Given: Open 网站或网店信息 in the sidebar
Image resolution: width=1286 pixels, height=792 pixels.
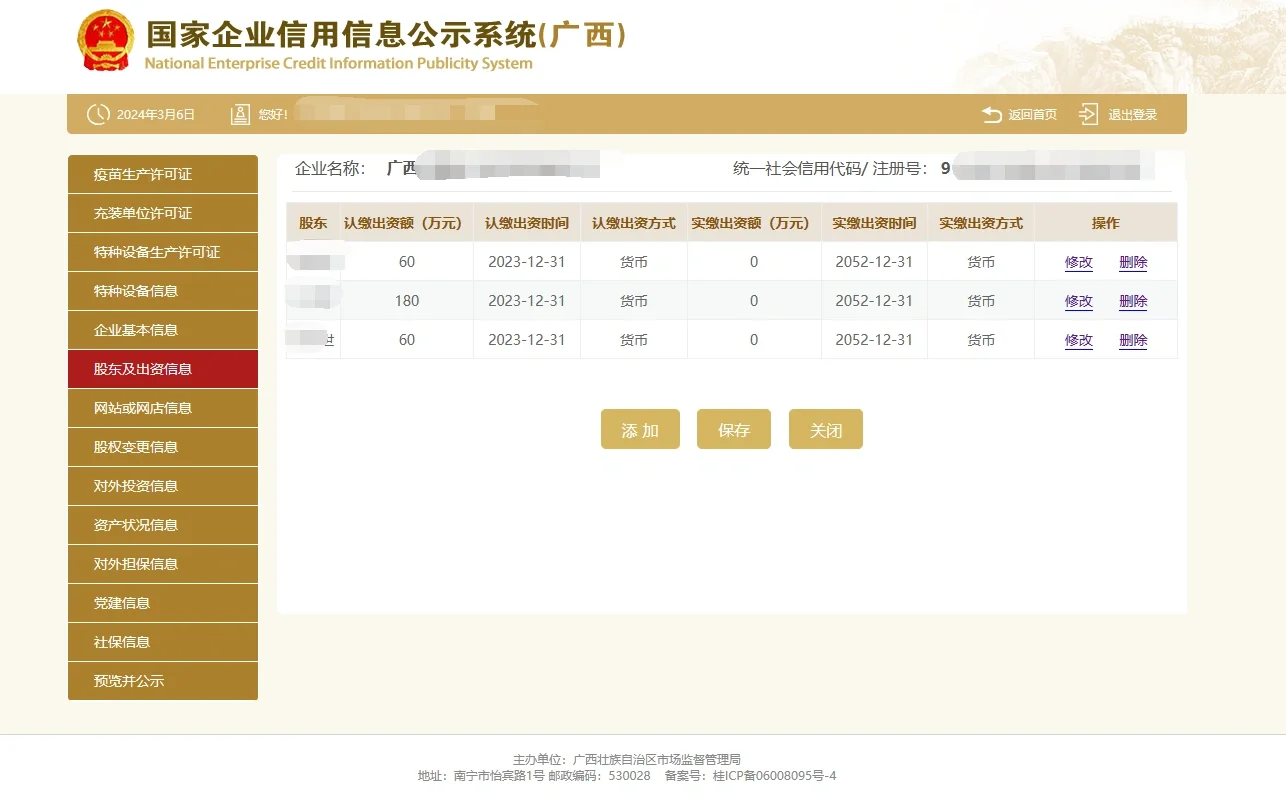Looking at the screenshot, I should click(163, 408).
